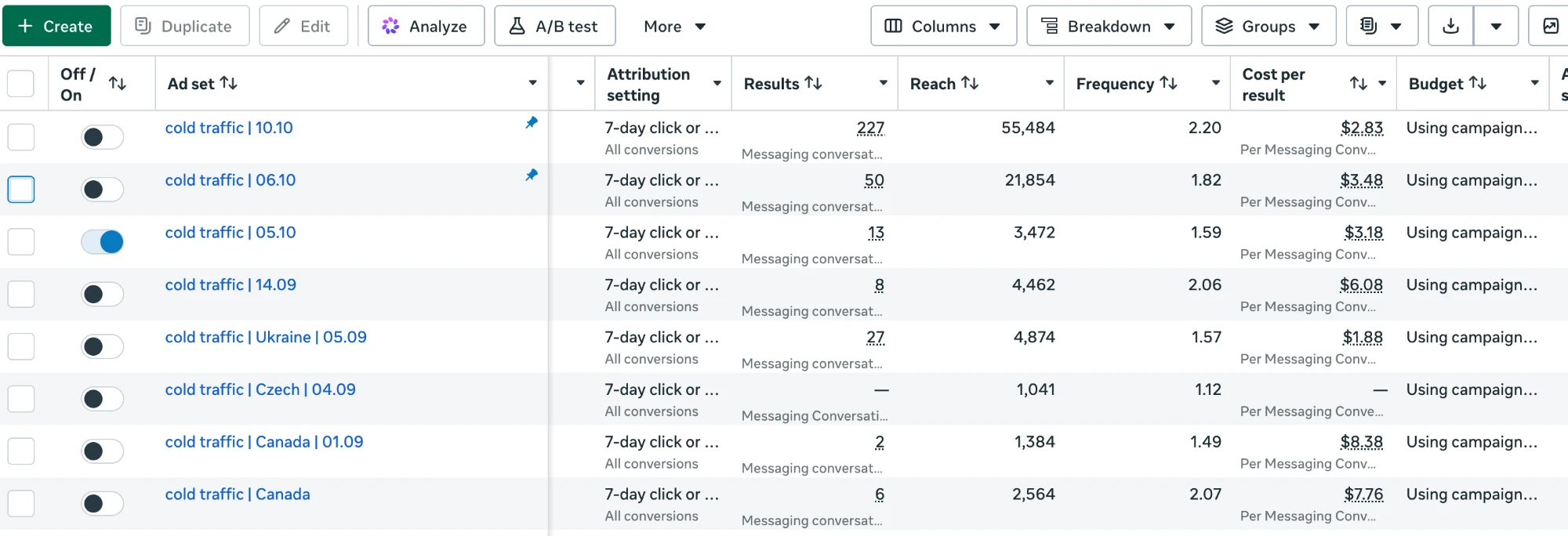The height and width of the screenshot is (536, 1568).
Task: Turn off cold traffic | 05.10 ad set
Action: pyautogui.click(x=102, y=241)
